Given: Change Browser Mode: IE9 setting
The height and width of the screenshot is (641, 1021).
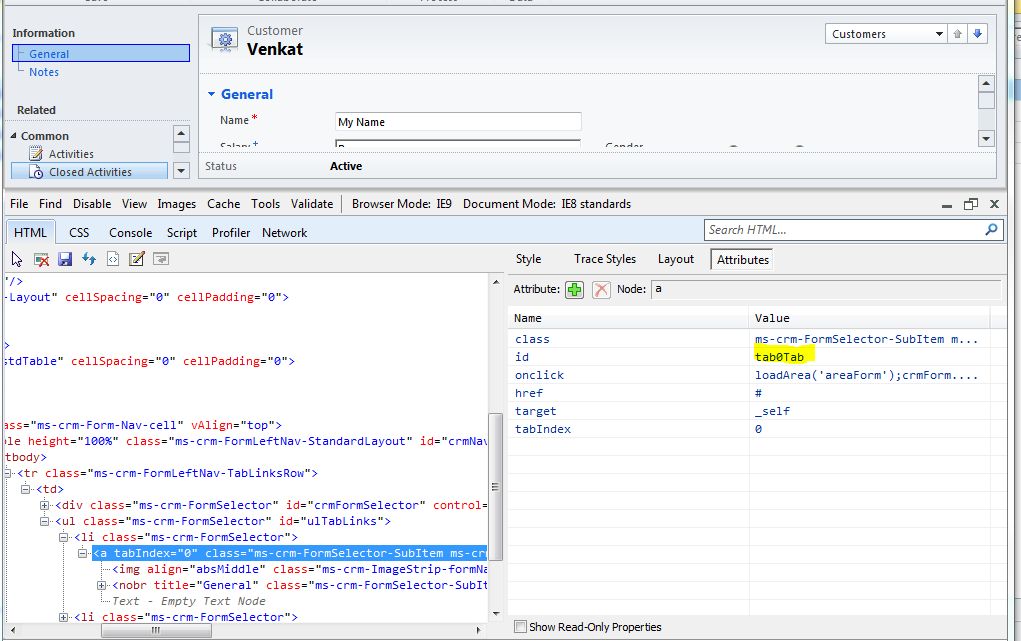Looking at the screenshot, I should (x=402, y=204).
